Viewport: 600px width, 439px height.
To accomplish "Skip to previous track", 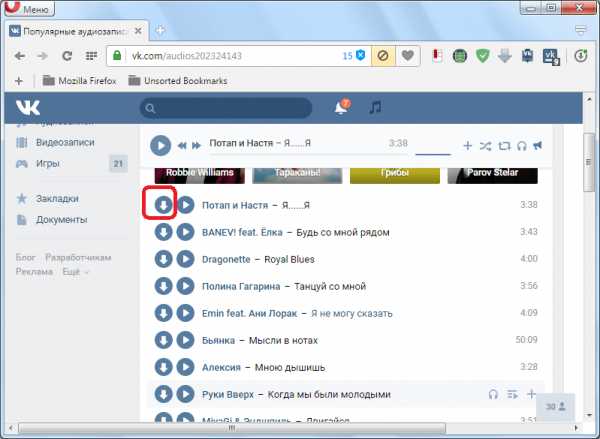I will point(182,146).
